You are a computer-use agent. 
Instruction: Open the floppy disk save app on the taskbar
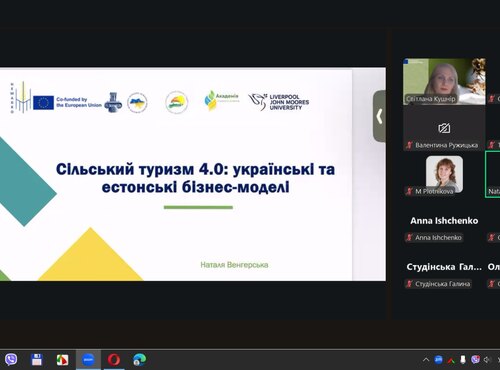[x=37, y=360]
